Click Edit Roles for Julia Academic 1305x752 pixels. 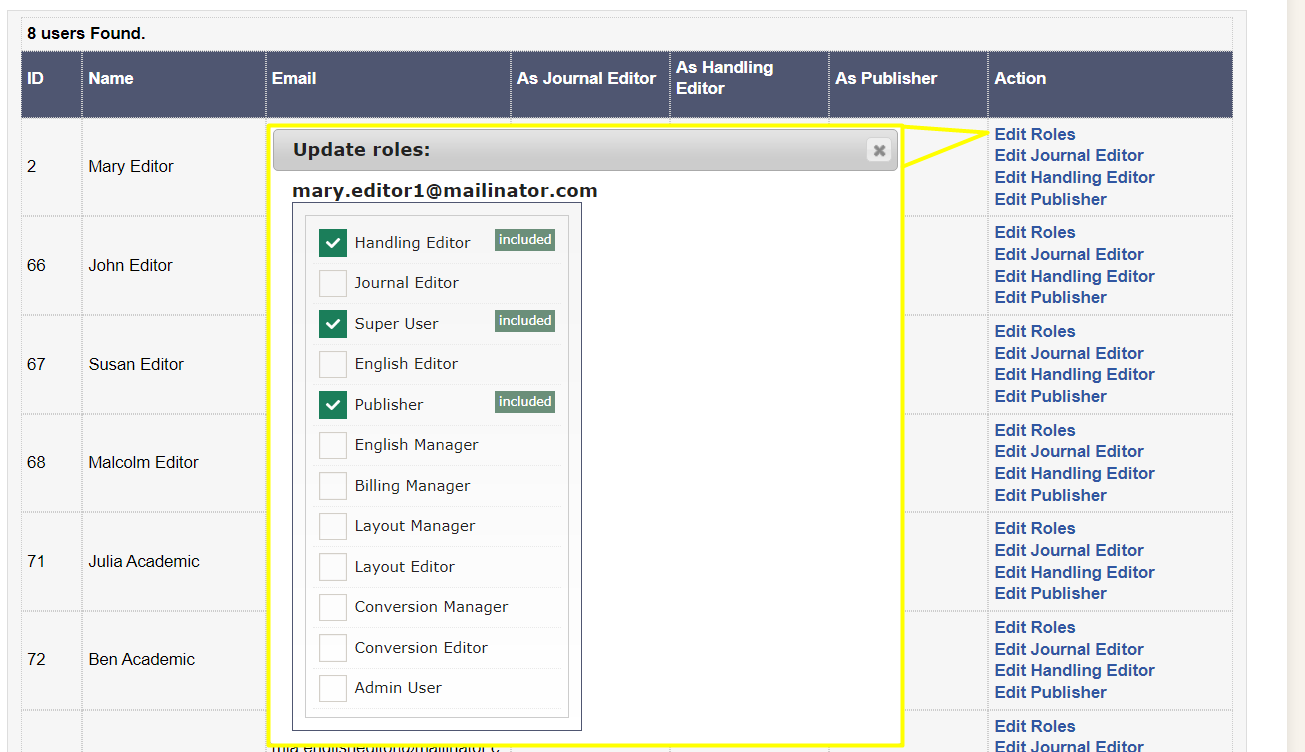[x=1035, y=528]
